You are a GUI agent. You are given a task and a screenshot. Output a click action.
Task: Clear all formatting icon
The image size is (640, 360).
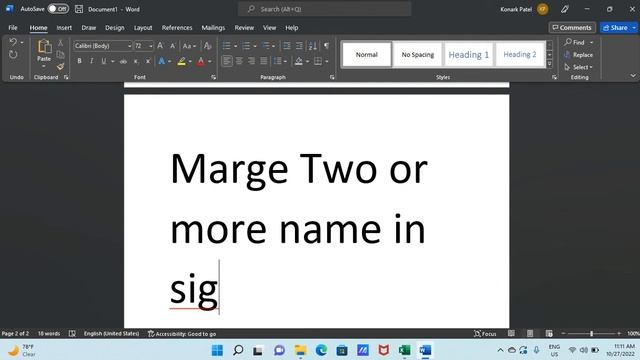[207, 46]
